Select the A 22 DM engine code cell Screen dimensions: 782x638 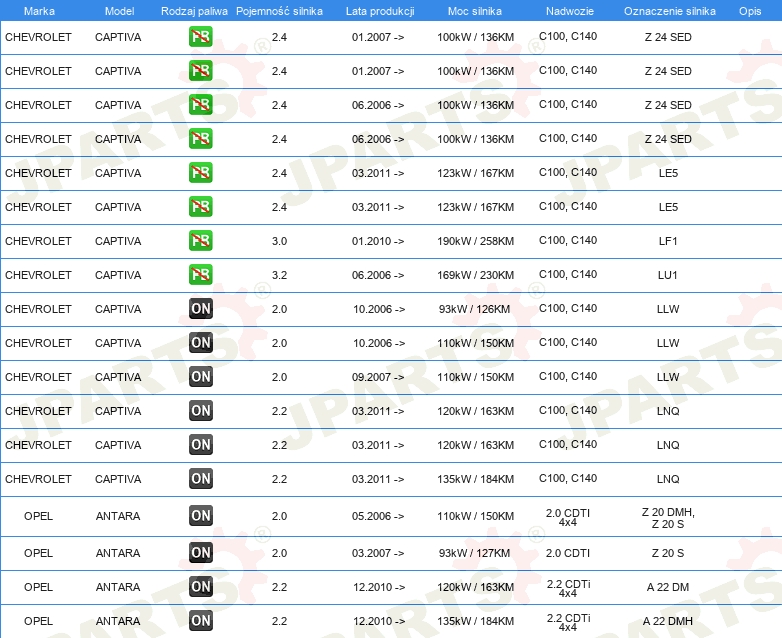668,587
